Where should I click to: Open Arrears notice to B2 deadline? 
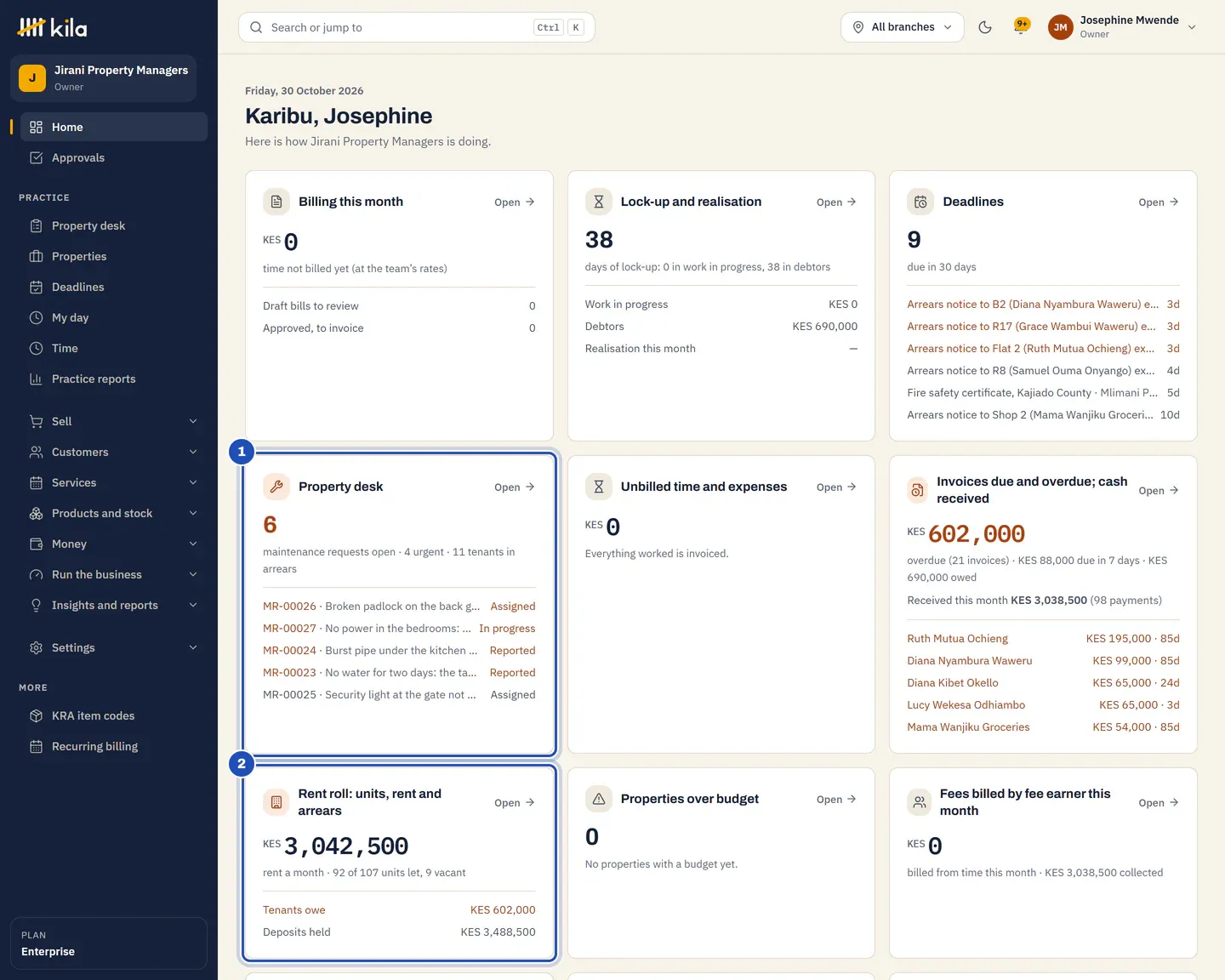tap(1043, 305)
